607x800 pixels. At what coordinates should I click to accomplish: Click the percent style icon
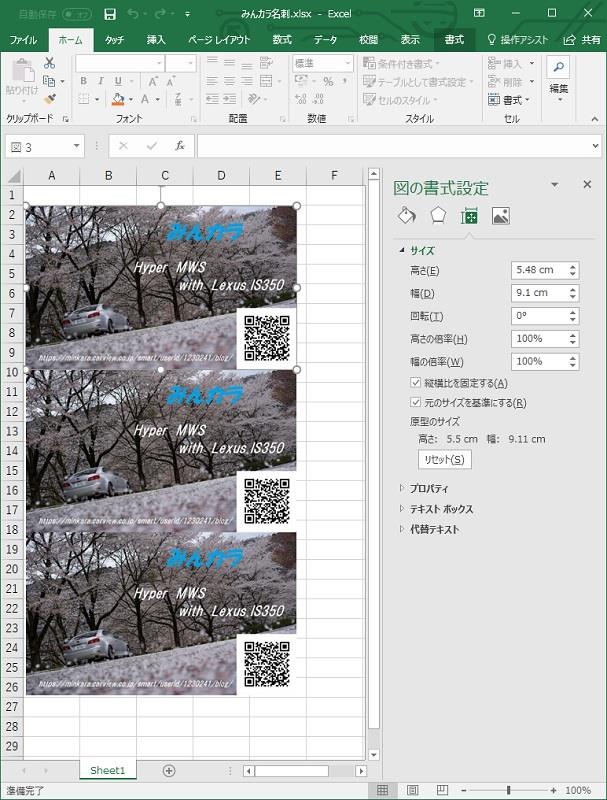[328, 81]
